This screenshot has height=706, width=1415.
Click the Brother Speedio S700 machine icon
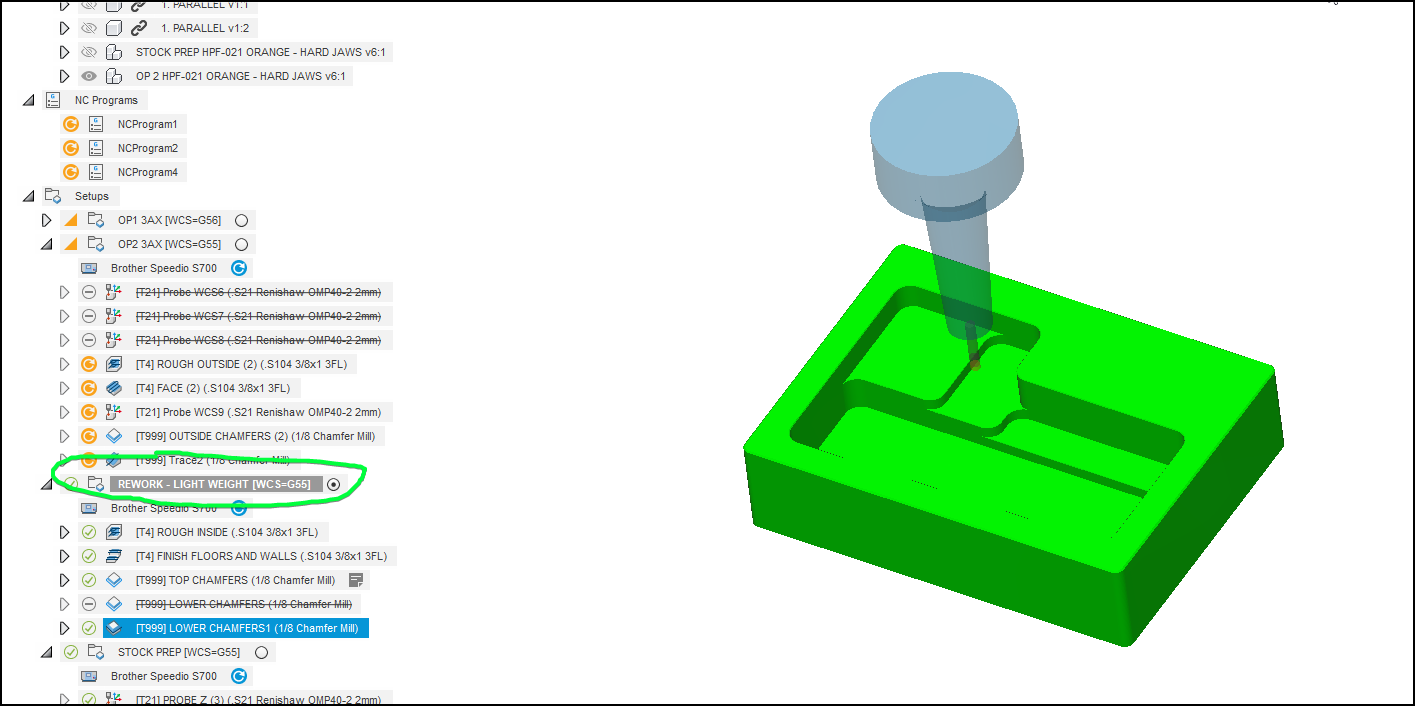tap(88, 268)
